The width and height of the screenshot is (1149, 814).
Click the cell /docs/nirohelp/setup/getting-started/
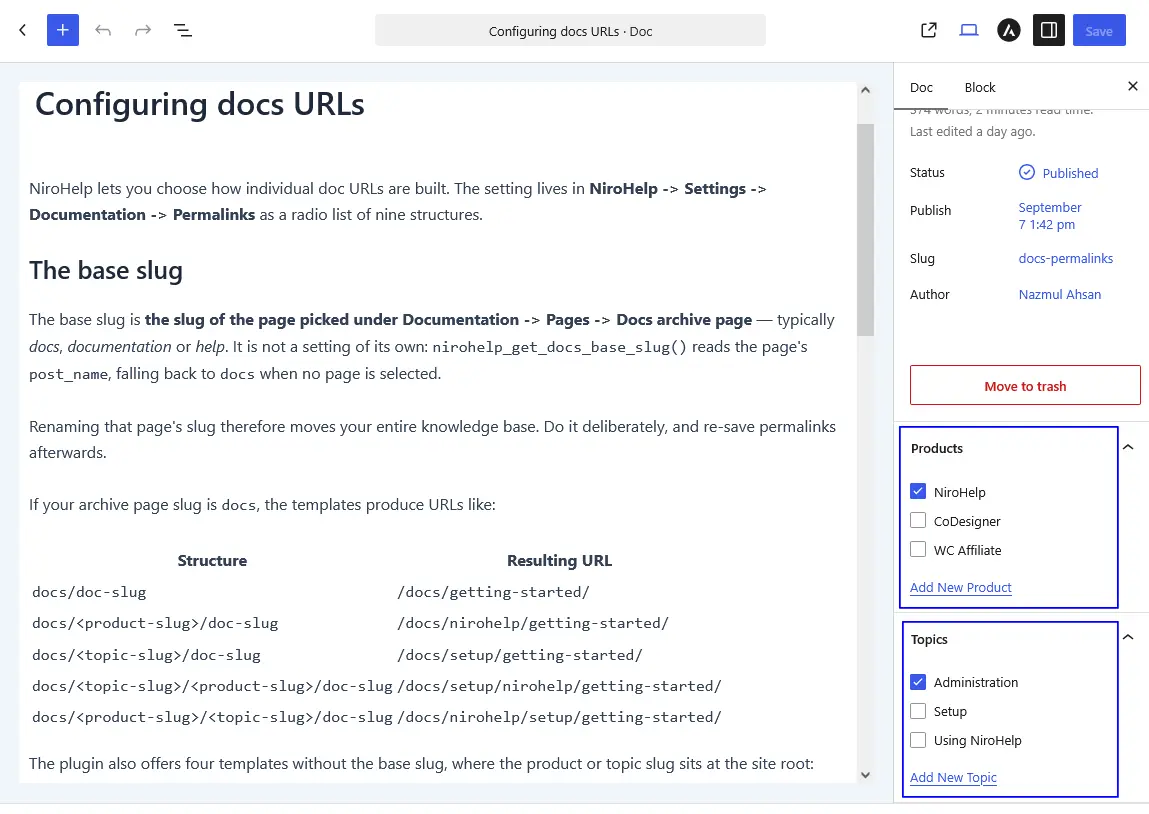point(559,717)
